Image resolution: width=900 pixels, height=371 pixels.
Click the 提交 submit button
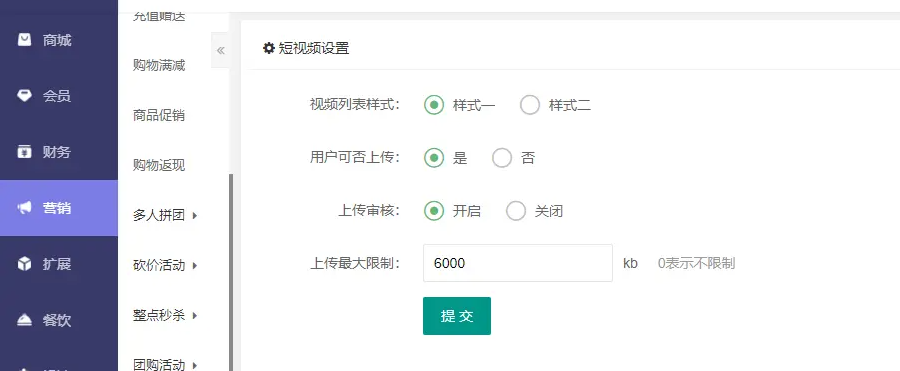tap(457, 316)
